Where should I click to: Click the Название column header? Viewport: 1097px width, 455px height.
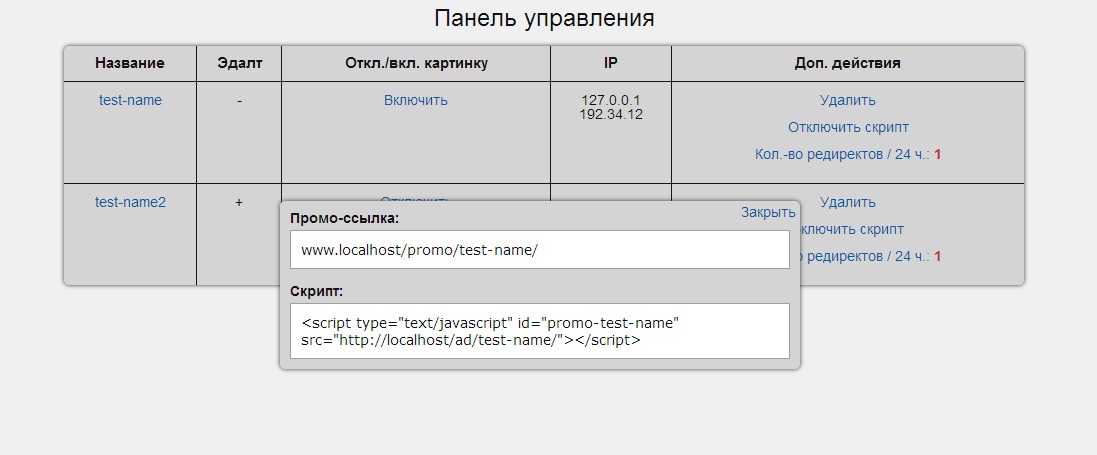click(x=130, y=63)
